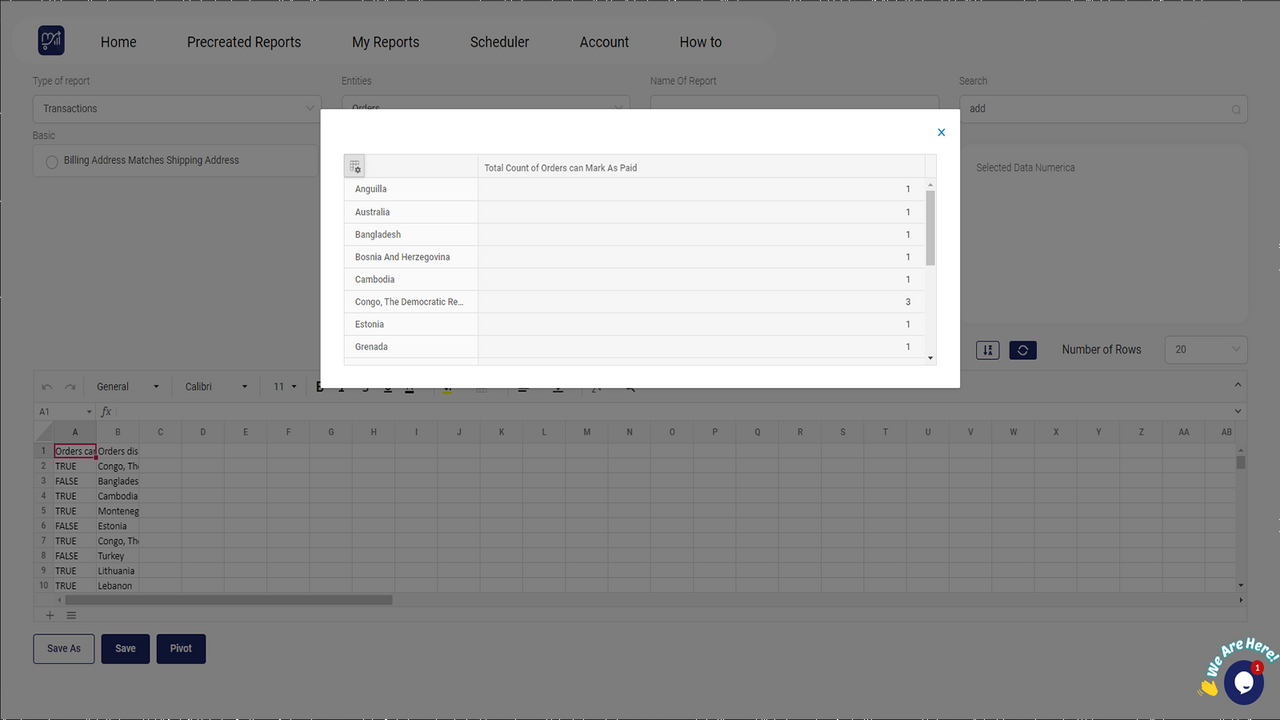
Task: Select Cambodia row in pivot popup
Action: pyautogui.click(x=411, y=279)
